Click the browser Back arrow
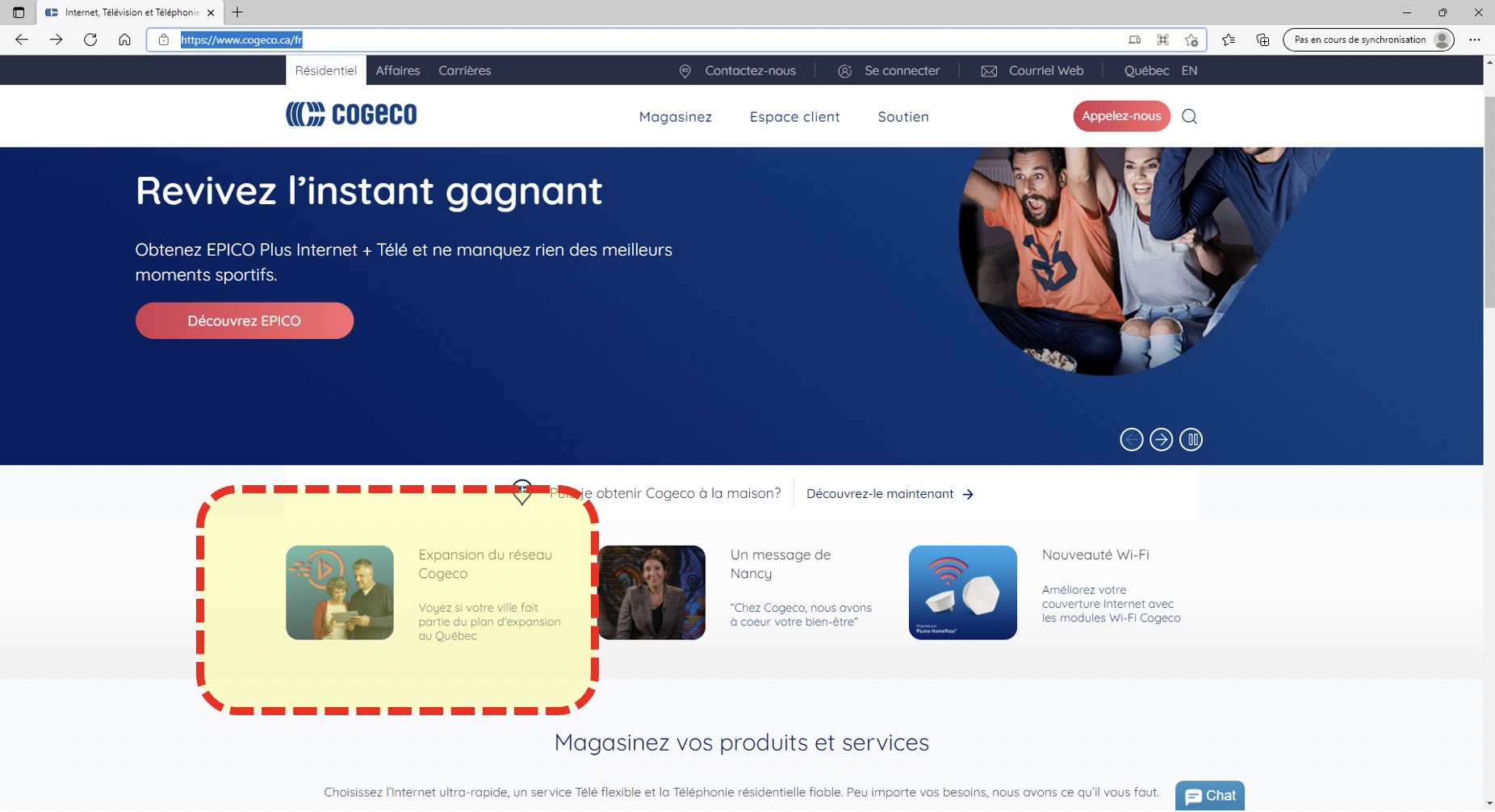The image size is (1495, 812). coord(22,40)
